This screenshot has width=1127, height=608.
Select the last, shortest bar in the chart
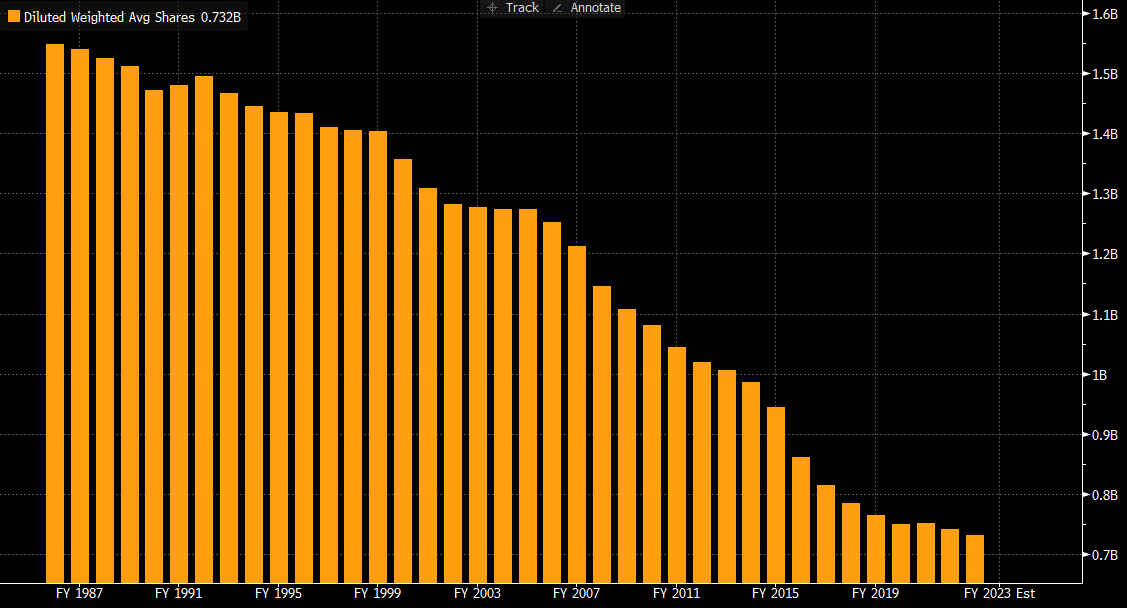point(975,559)
